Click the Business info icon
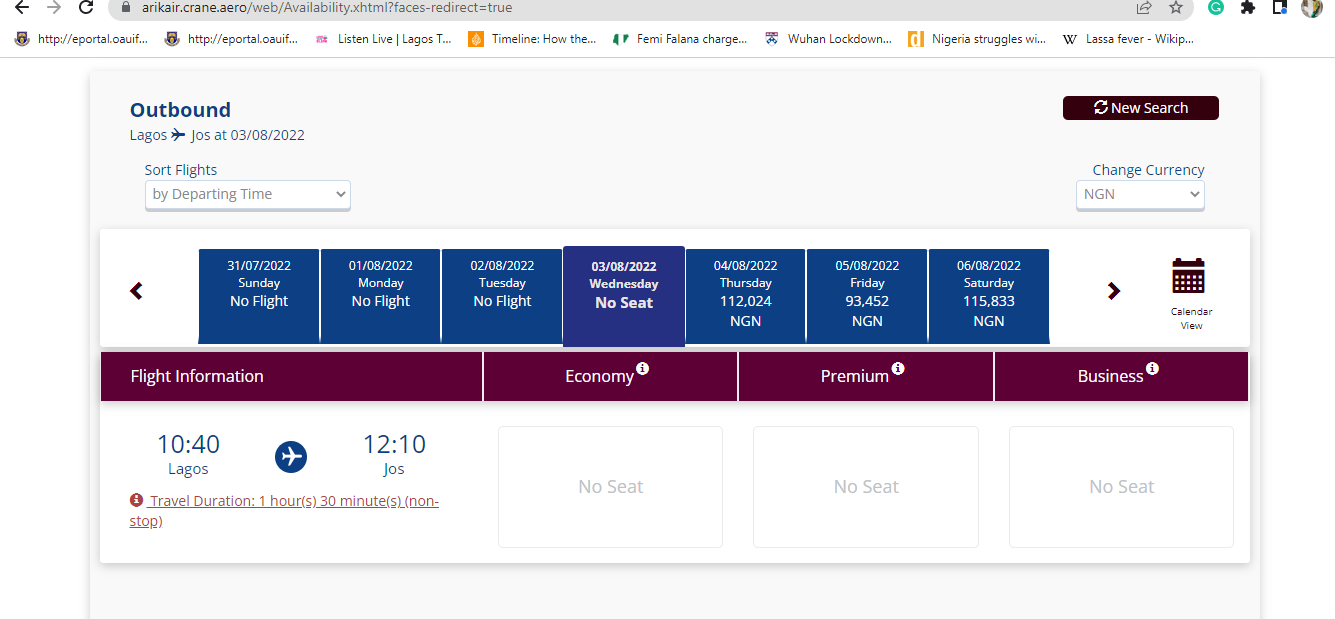1335x619 pixels. [1153, 369]
